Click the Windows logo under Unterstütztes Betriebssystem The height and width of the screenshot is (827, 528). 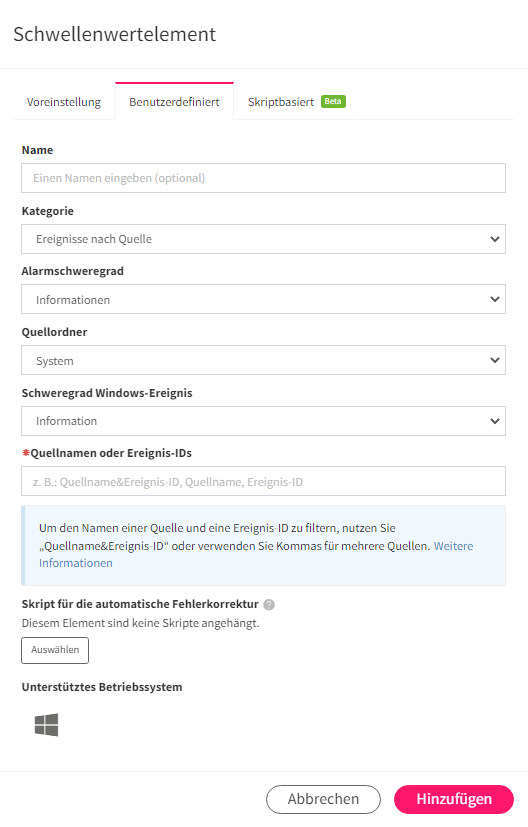pos(46,725)
